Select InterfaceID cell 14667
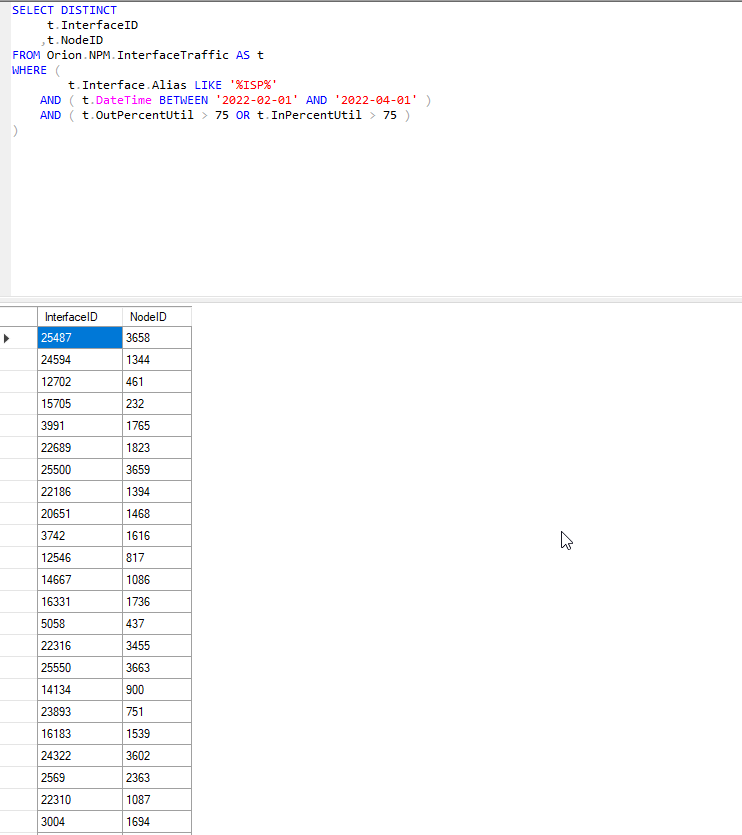The width and height of the screenshot is (742, 835). pos(80,580)
